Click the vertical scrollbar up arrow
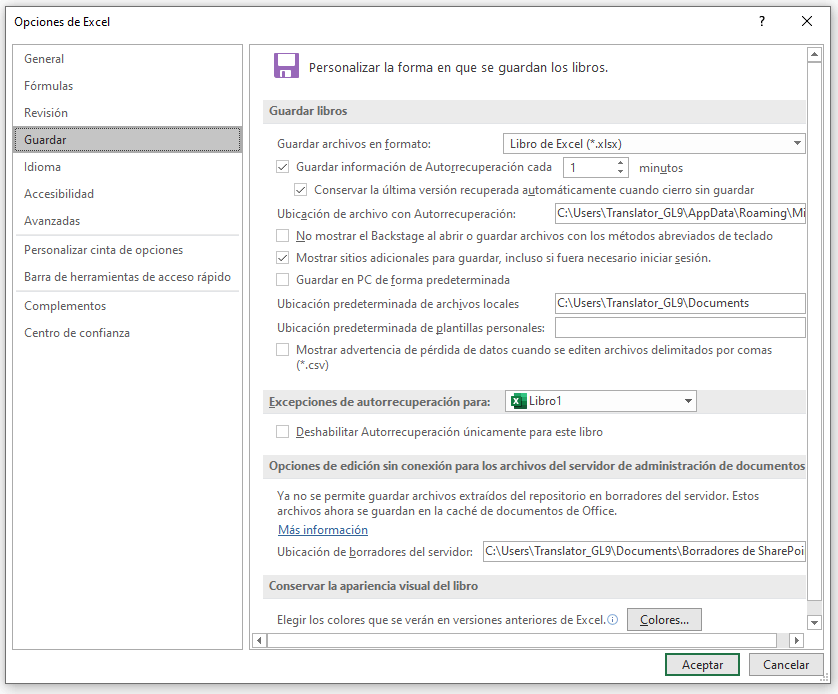 (x=814, y=54)
